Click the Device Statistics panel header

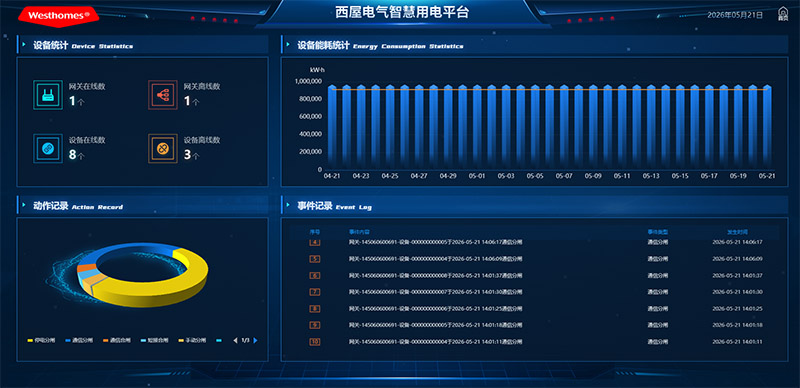click(x=142, y=45)
